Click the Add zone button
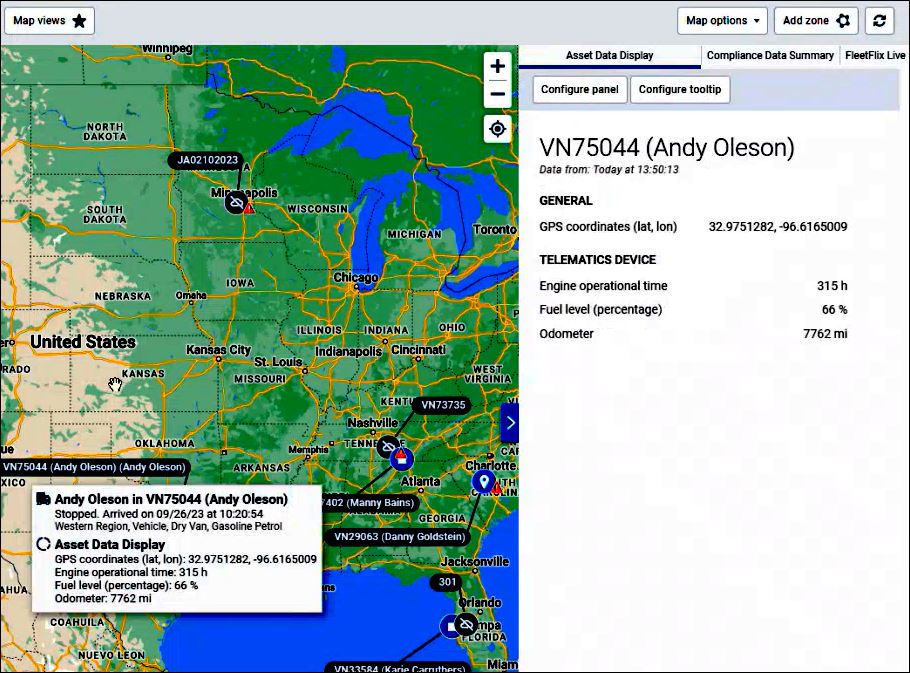Screen dimensions: 910x673 pos(815,21)
